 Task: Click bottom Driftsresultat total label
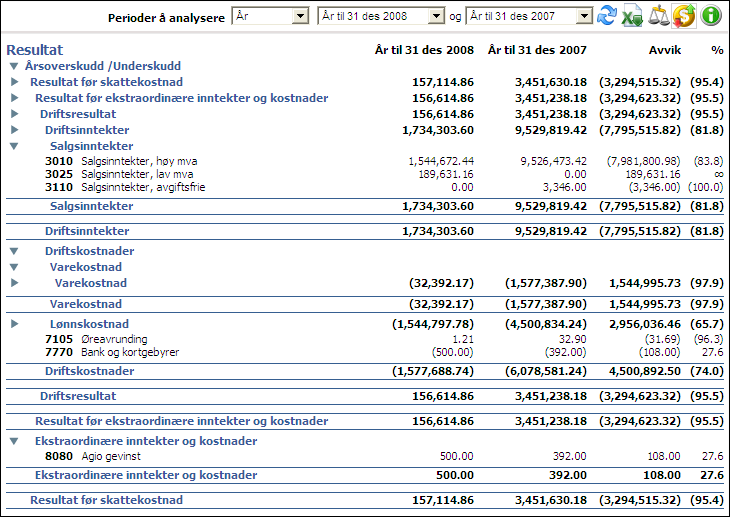tap(78, 396)
